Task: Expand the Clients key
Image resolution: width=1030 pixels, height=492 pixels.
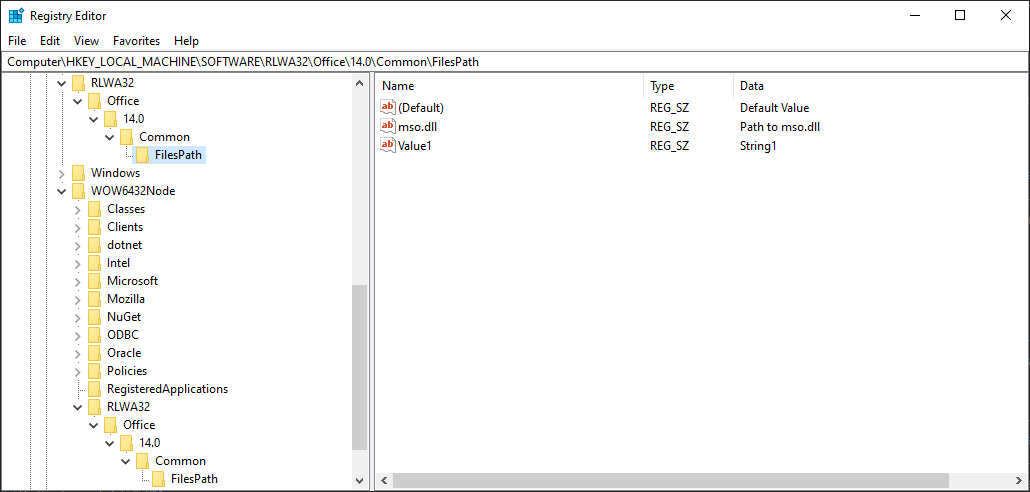Action: (x=78, y=227)
